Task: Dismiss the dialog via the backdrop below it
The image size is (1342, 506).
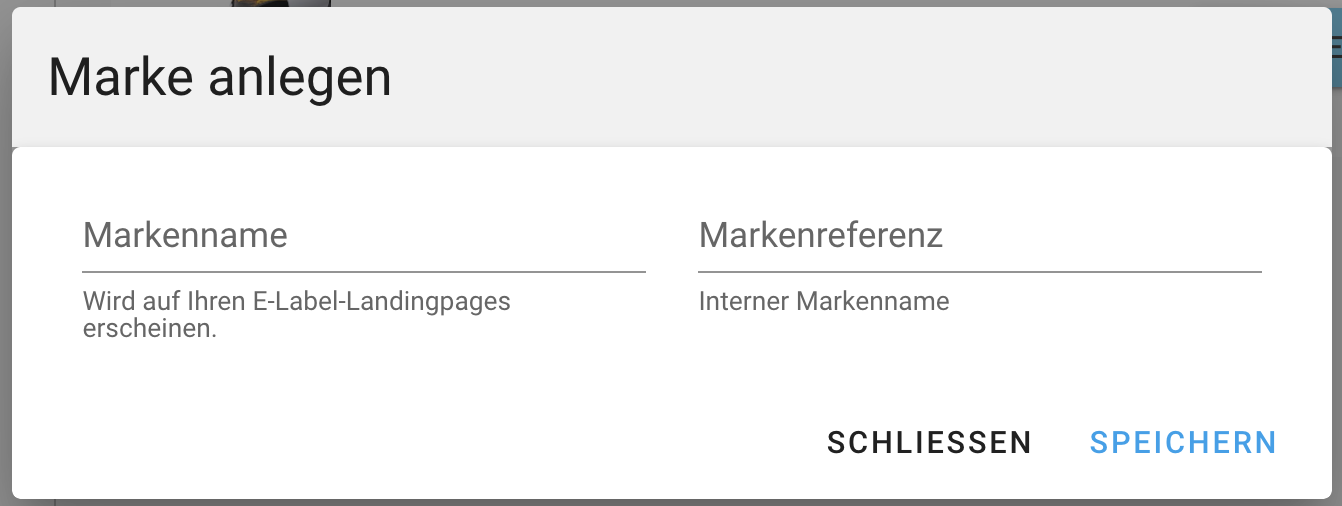Action: click(x=670, y=502)
